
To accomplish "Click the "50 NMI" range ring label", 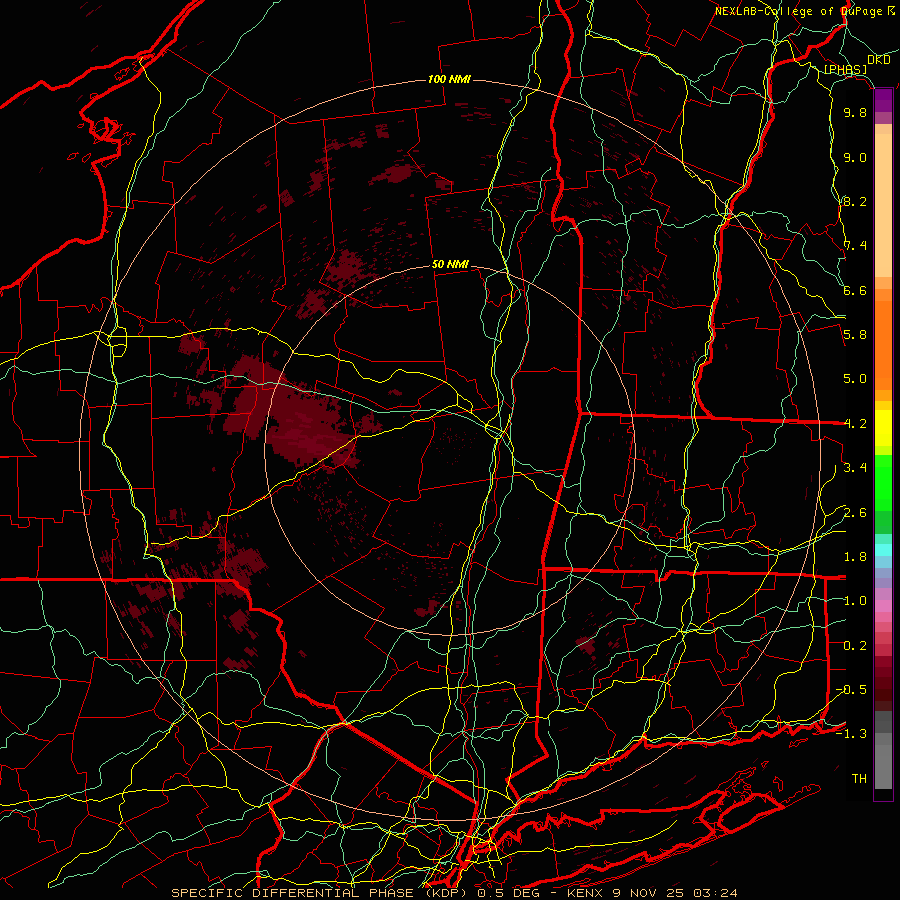I will point(450,265).
